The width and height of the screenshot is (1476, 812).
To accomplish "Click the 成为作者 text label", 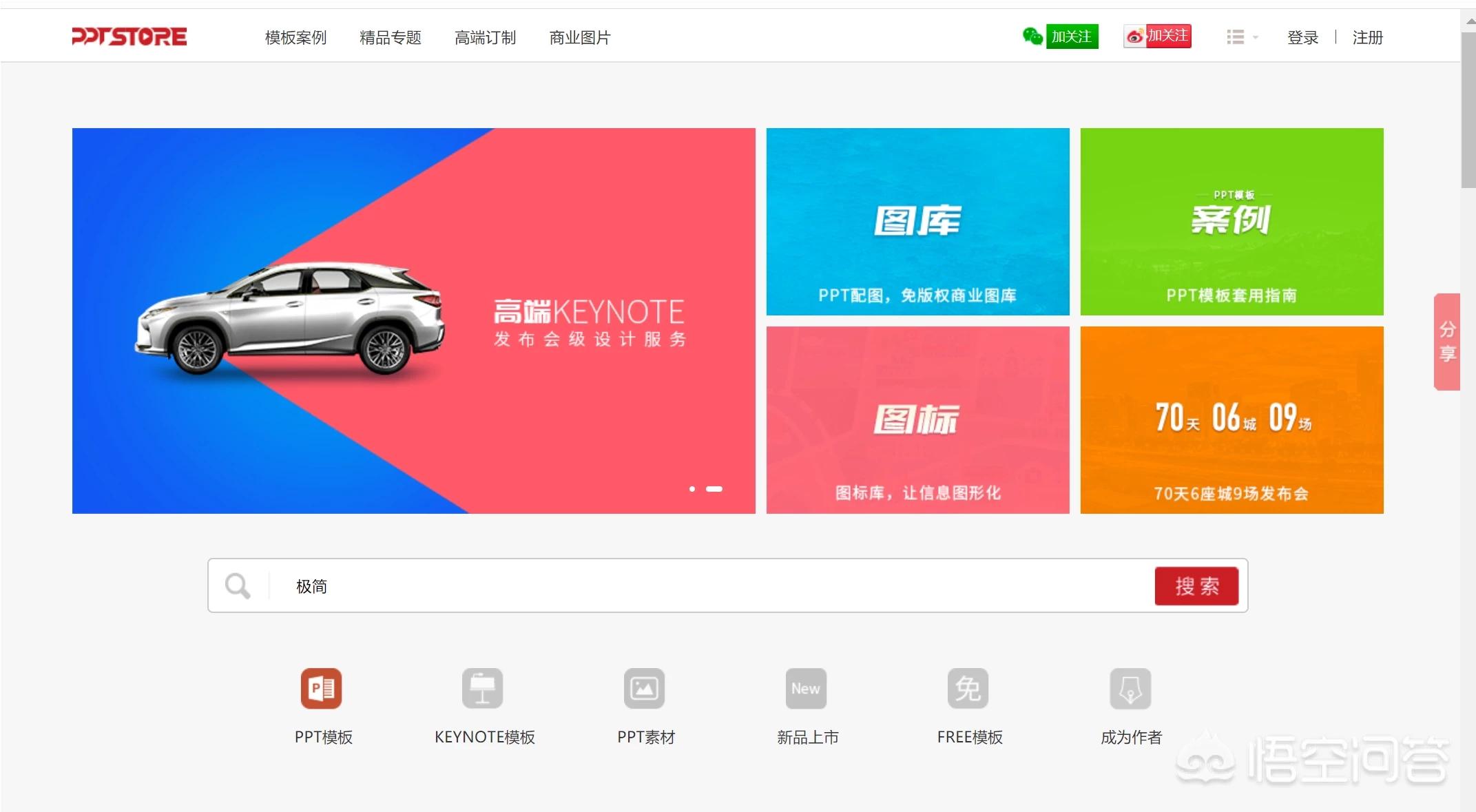I will coord(1132,738).
